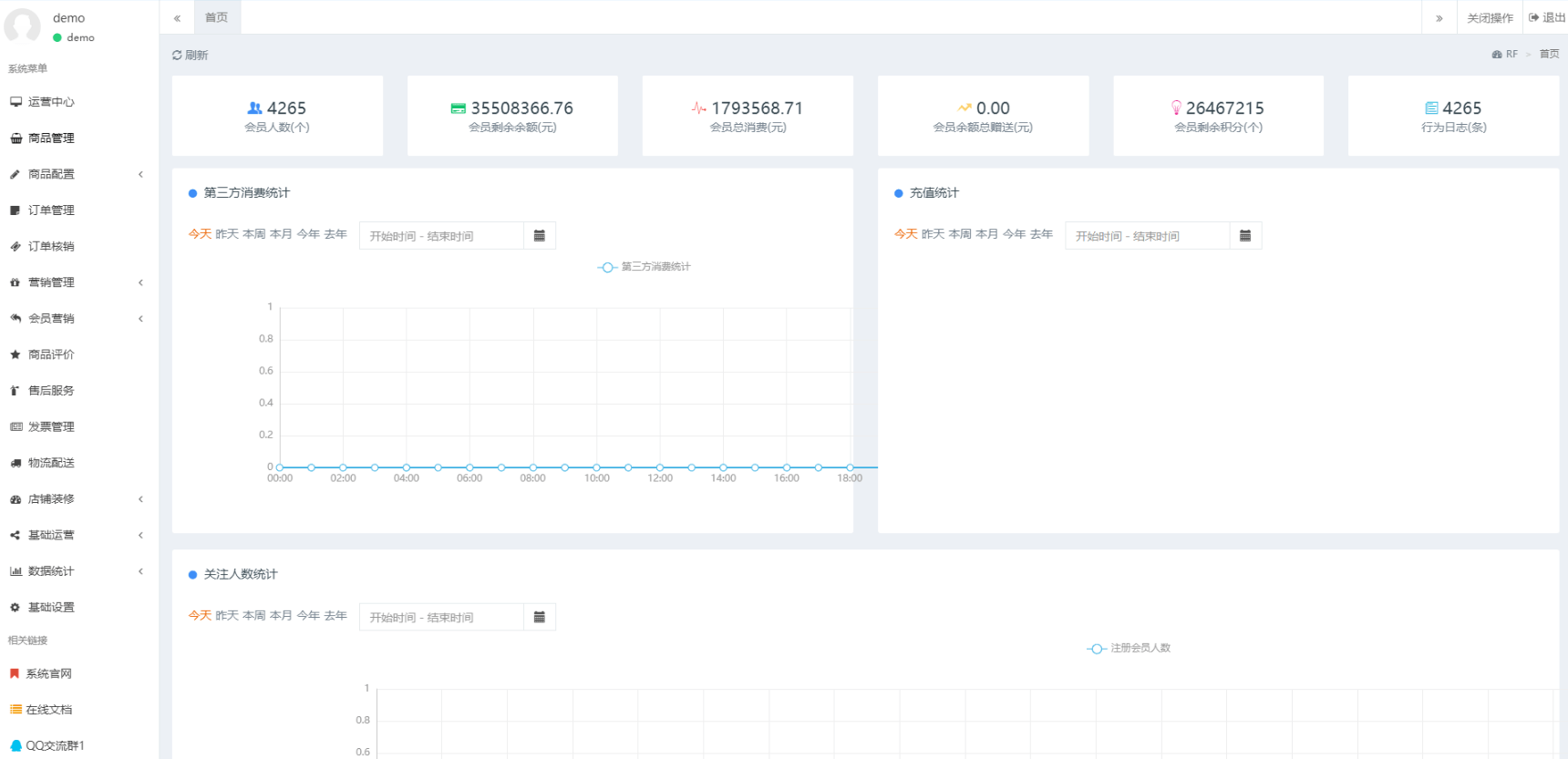Click the 会员总消费 pulse icon
Viewport: 1568px width, 759px height.
tap(699, 108)
